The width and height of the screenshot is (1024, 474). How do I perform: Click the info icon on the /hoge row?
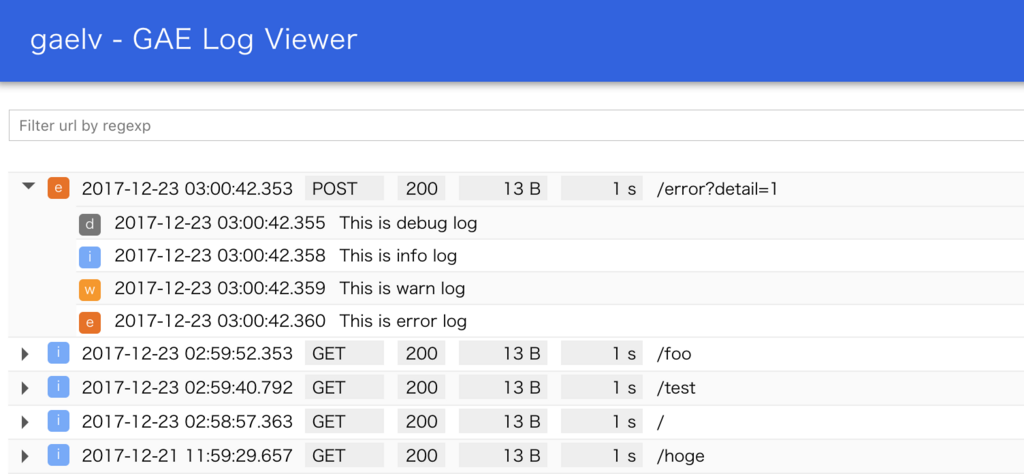(58, 456)
